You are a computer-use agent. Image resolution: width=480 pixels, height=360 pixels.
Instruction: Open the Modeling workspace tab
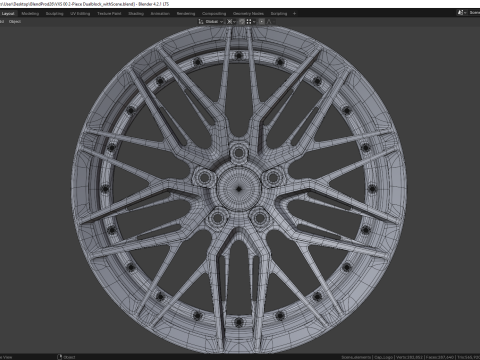pos(30,14)
